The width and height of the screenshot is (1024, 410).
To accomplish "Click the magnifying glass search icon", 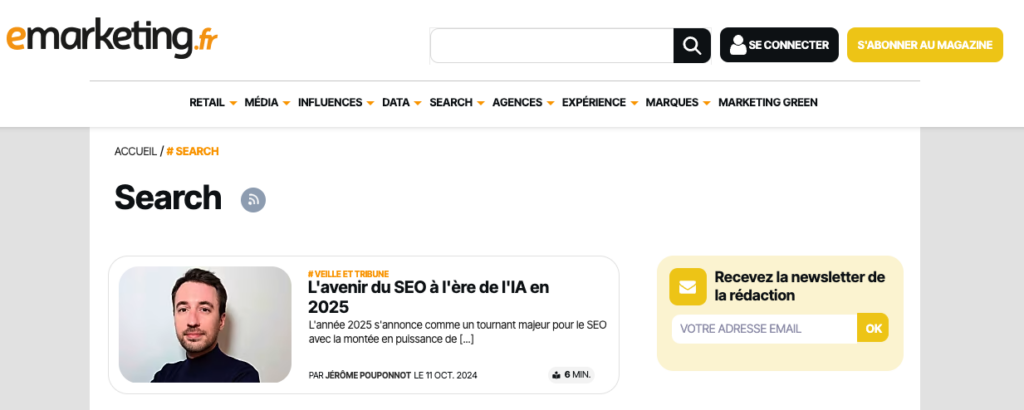I will tap(692, 45).
